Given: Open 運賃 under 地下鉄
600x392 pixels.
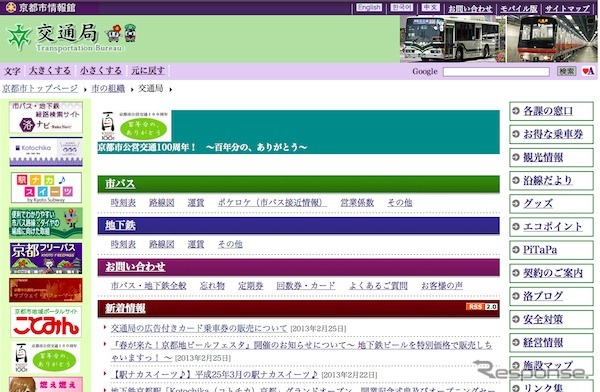Looking at the screenshot, I should click(x=196, y=244).
